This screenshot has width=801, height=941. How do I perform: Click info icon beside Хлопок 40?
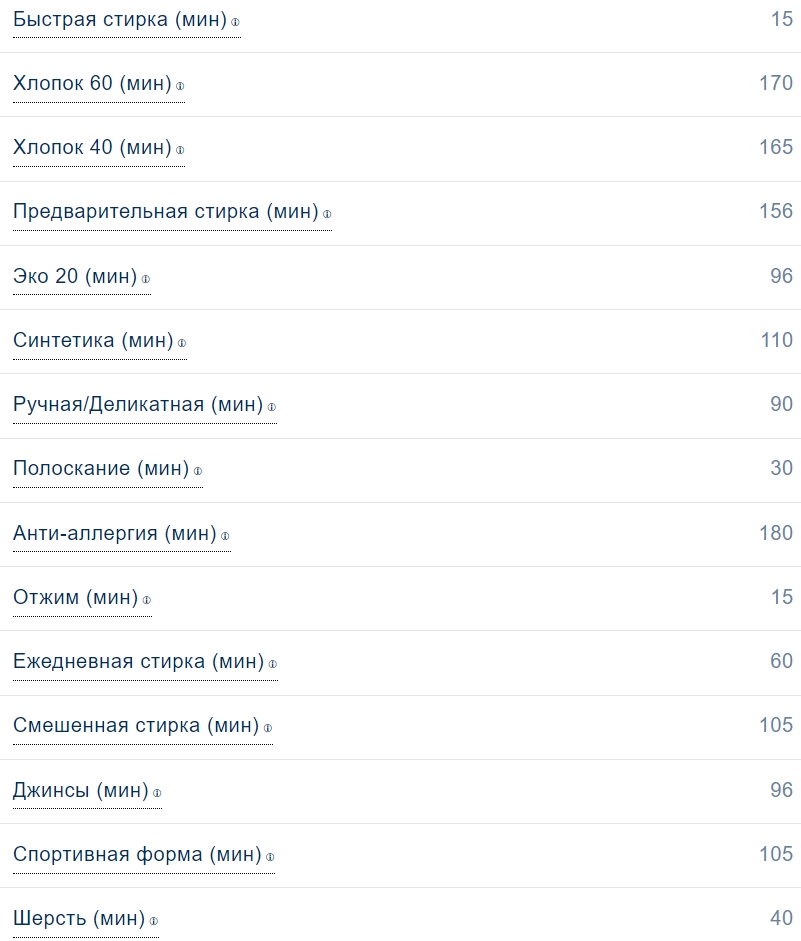[180, 150]
